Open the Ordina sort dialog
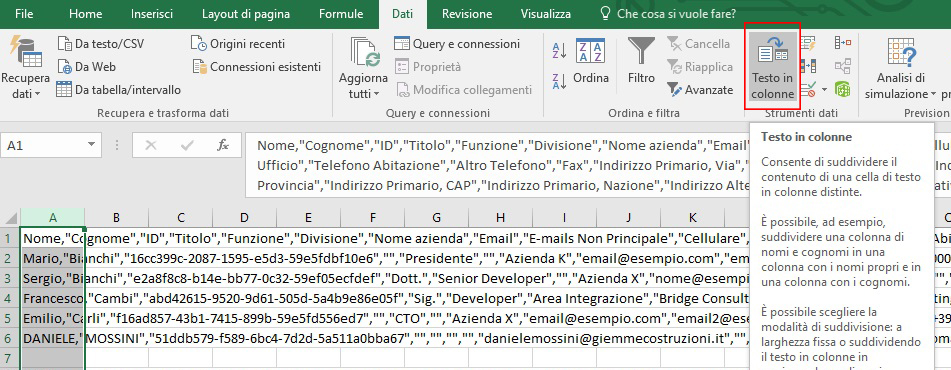 (591, 61)
